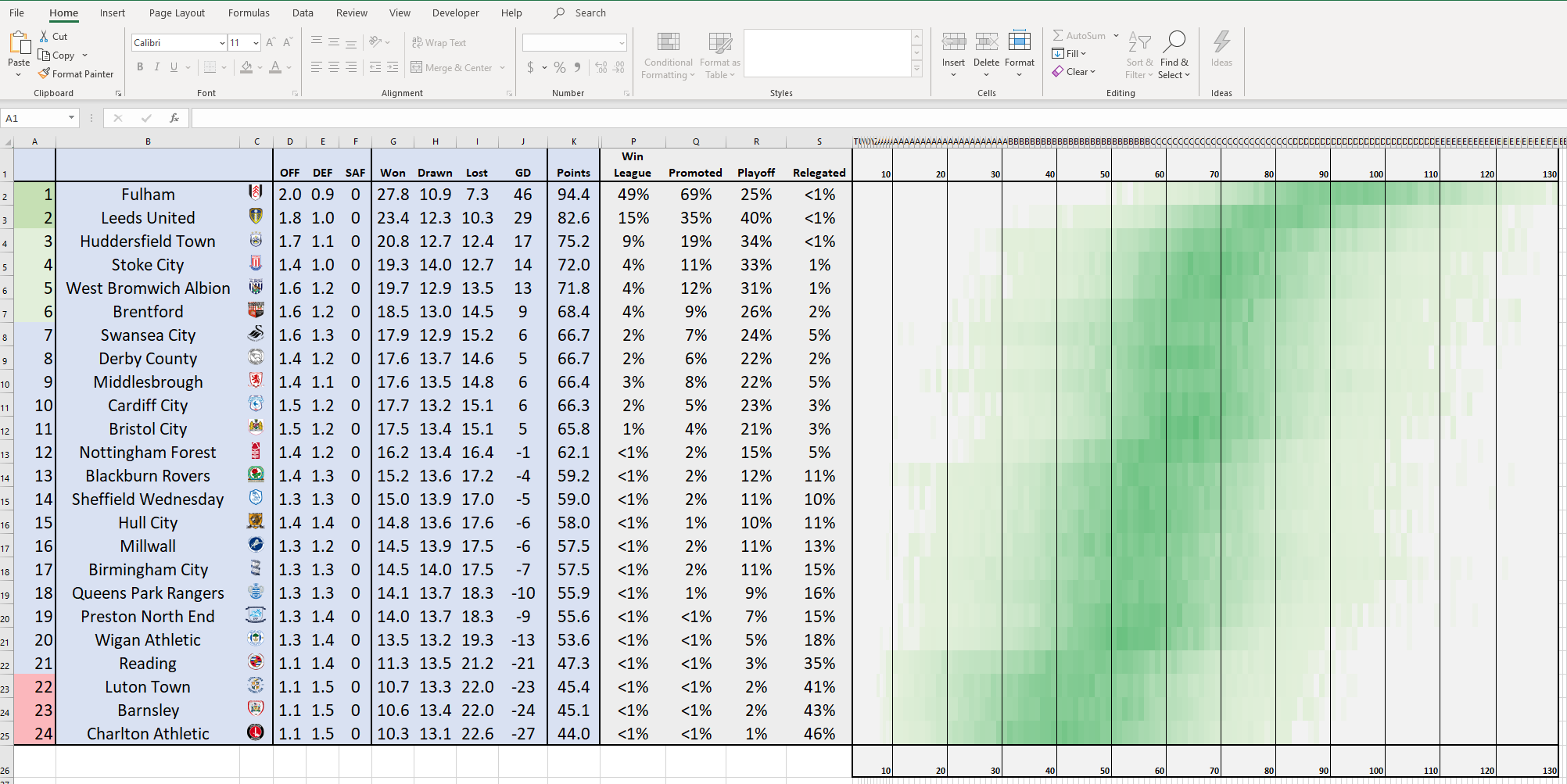
Task: Align text to the middle of cell
Action: click(334, 42)
